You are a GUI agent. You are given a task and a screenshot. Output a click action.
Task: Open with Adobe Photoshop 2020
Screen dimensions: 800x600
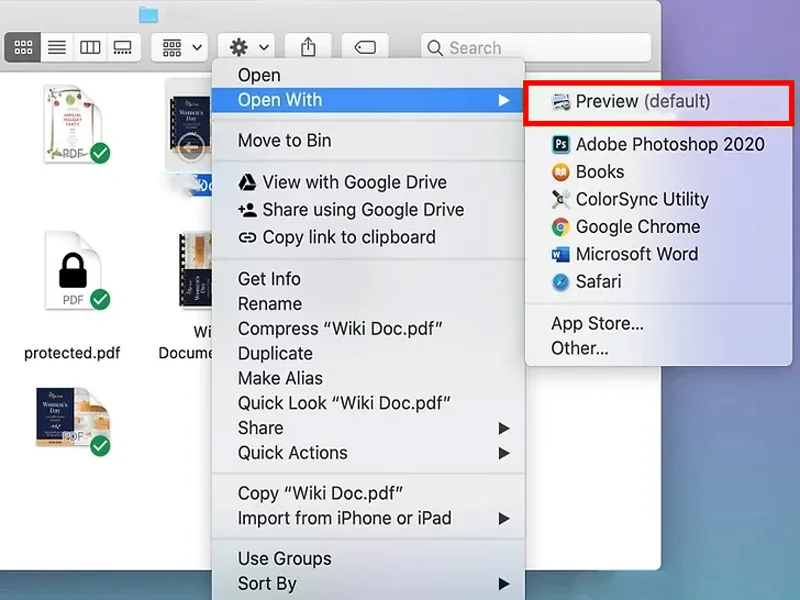[x=659, y=144]
